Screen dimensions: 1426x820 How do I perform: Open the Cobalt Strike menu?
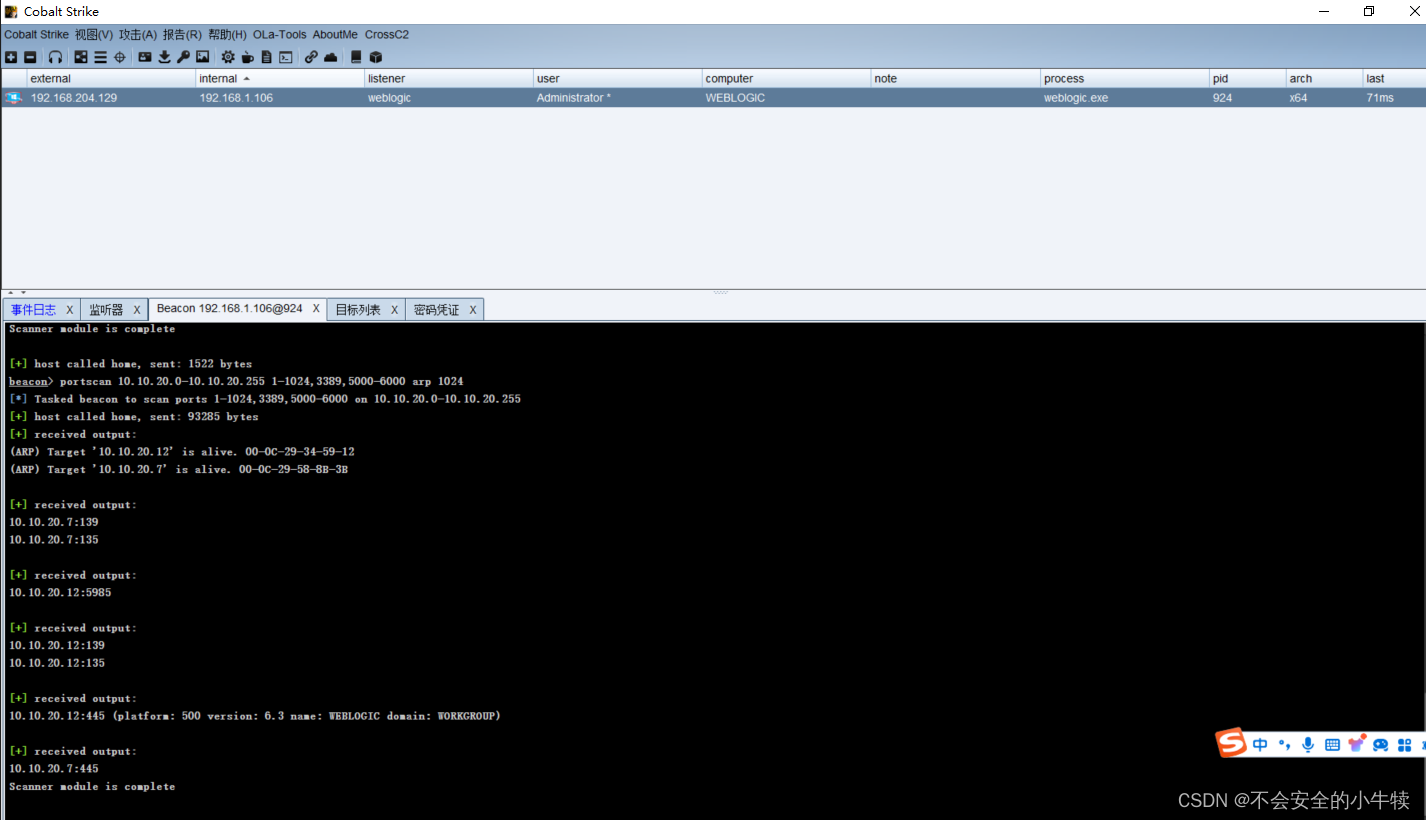point(36,34)
